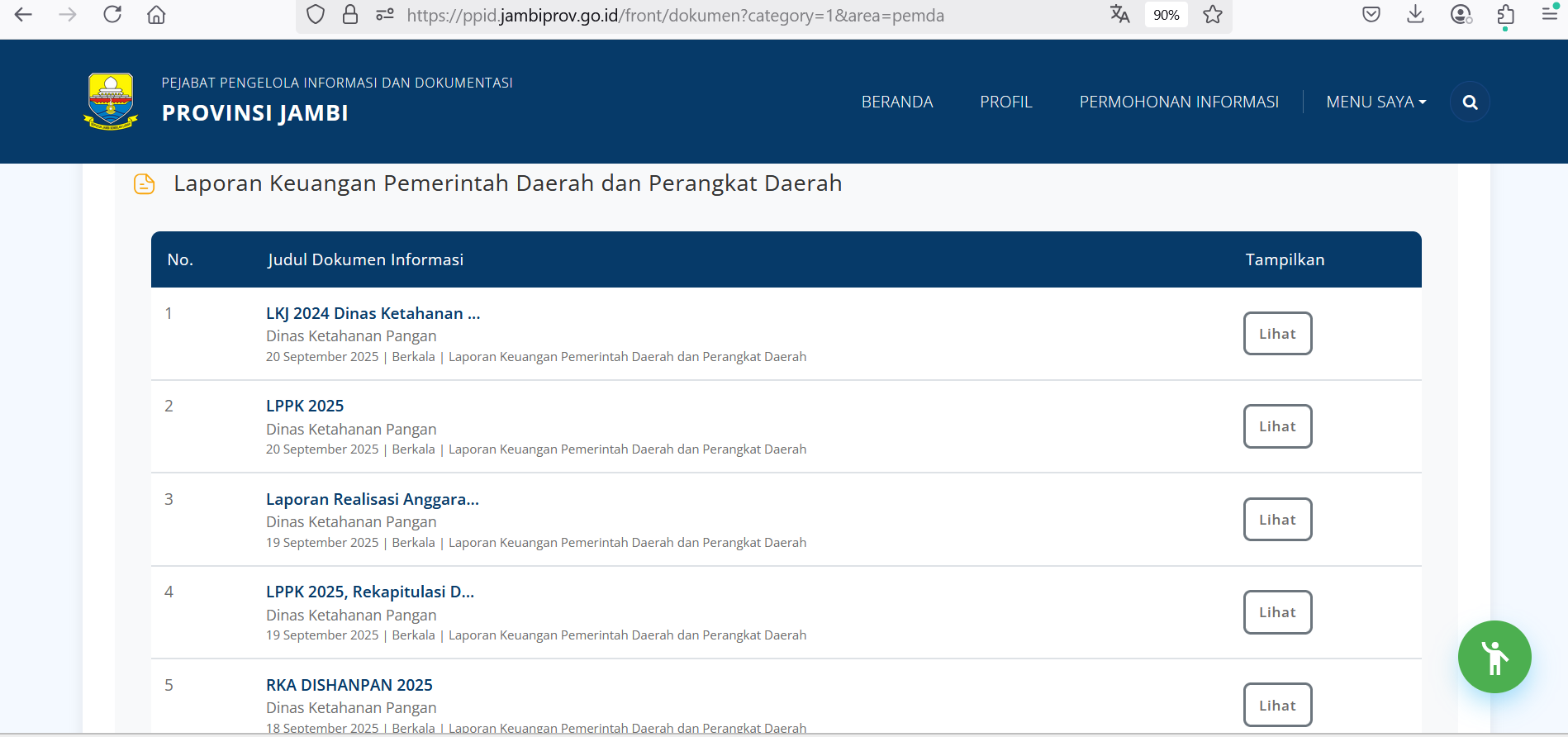Click the Provinsi Jambi logo emblem
The width and height of the screenshot is (1568, 737).
(x=111, y=101)
